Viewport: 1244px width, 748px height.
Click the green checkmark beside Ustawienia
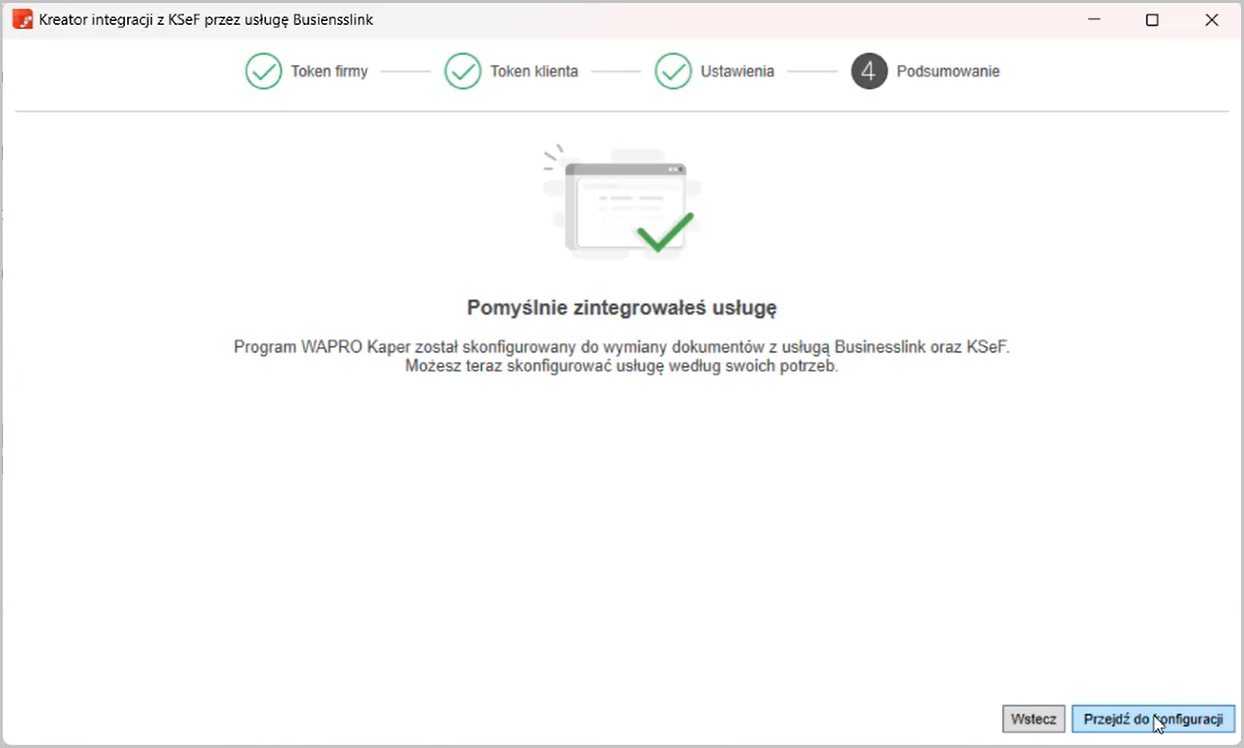pyautogui.click(x=673, y=72)
